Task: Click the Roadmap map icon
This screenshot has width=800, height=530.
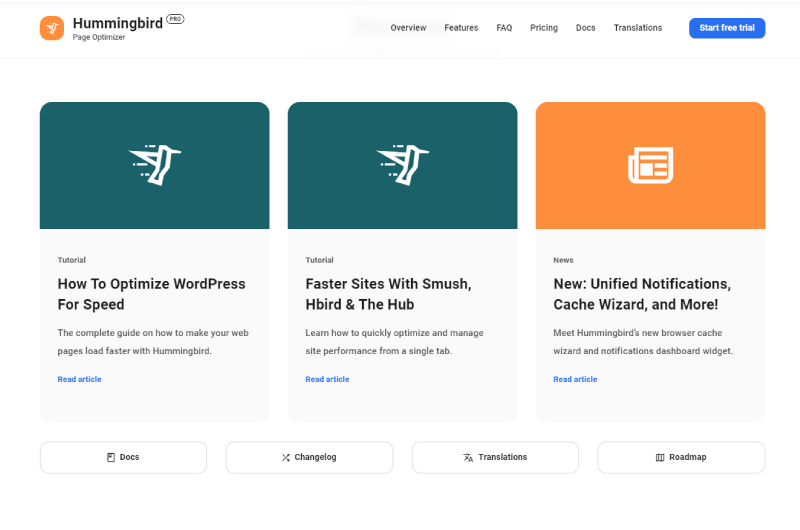Action: [x=660, y=457]
